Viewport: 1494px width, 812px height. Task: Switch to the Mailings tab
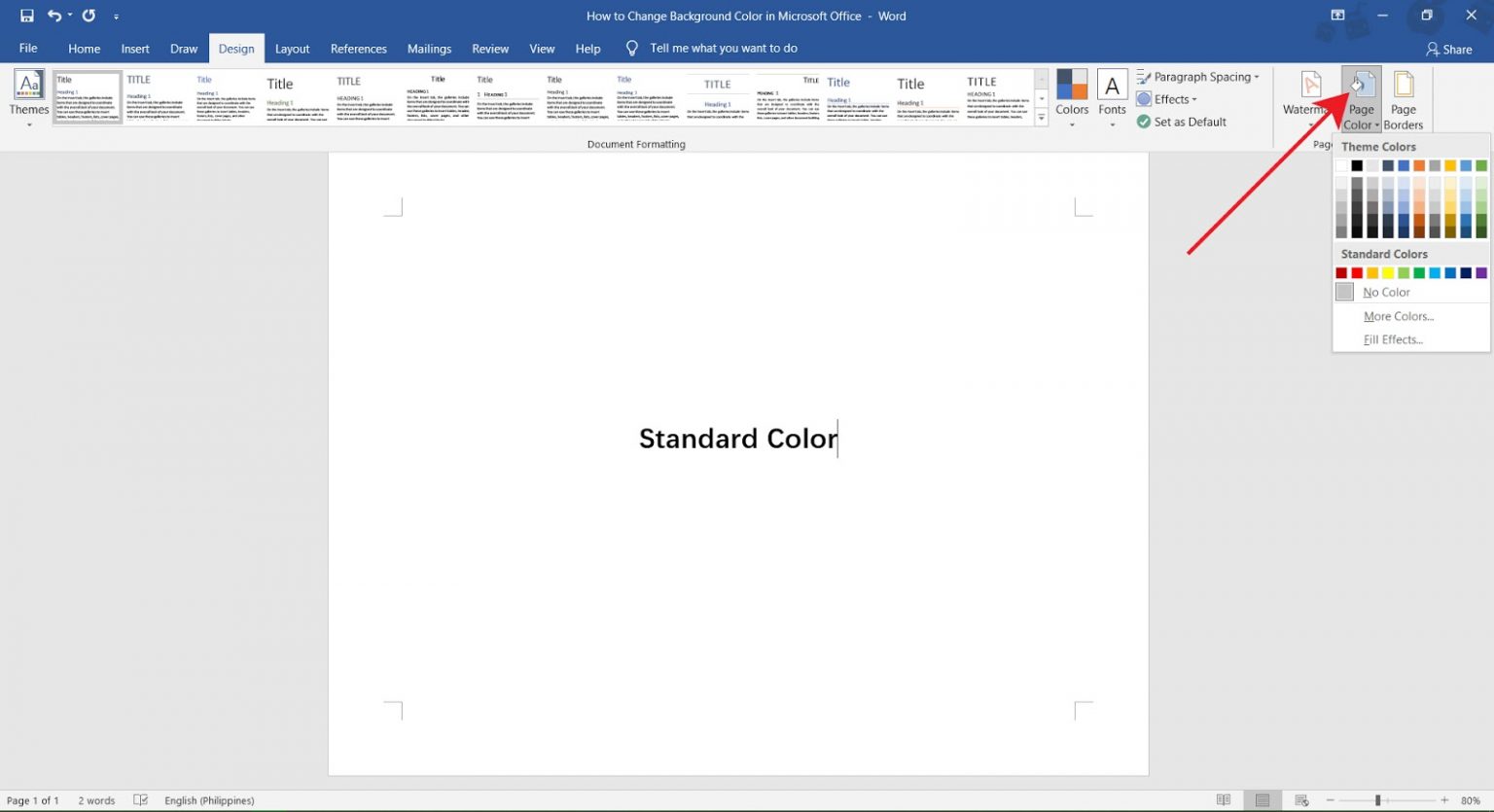[429, 49]
